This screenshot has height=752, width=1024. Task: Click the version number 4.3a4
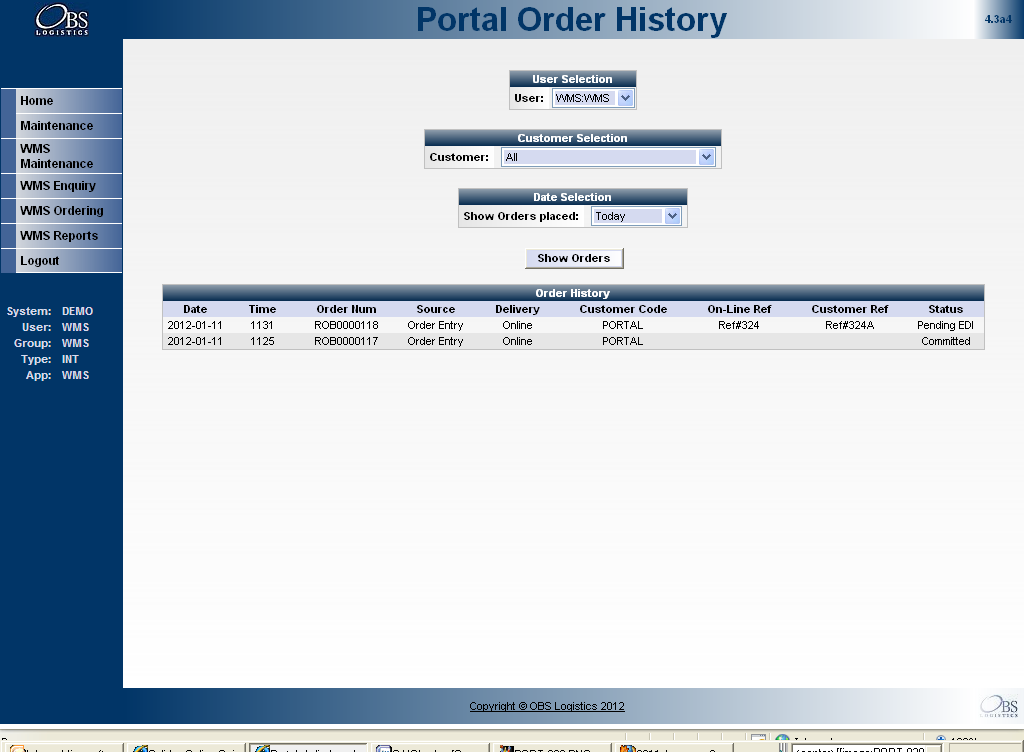[998, 19]
